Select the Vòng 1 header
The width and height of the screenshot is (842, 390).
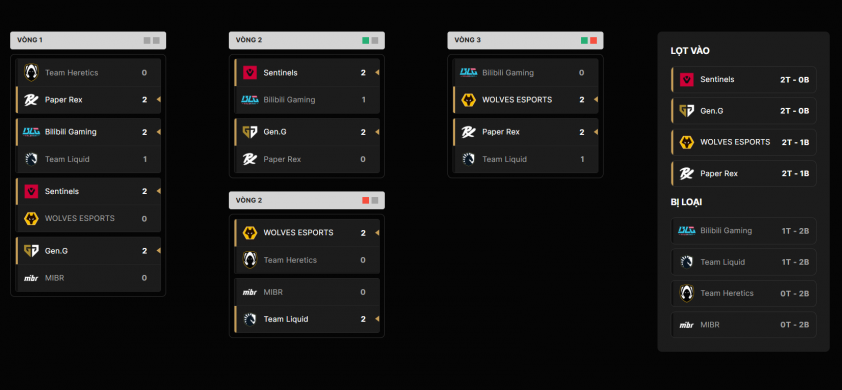click(88, 40)
